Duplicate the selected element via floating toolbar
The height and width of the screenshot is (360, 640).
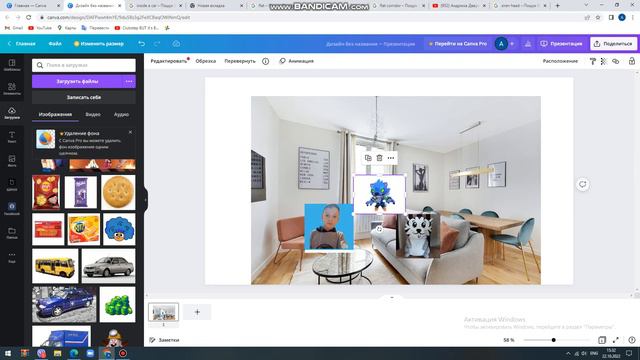click(368, 158)
